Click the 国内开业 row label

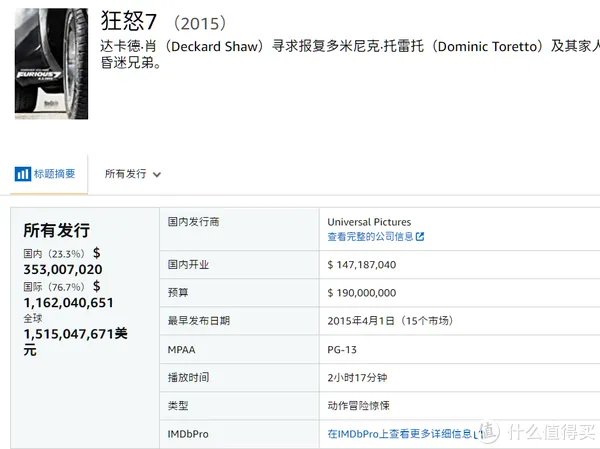(x=188, y=265)
